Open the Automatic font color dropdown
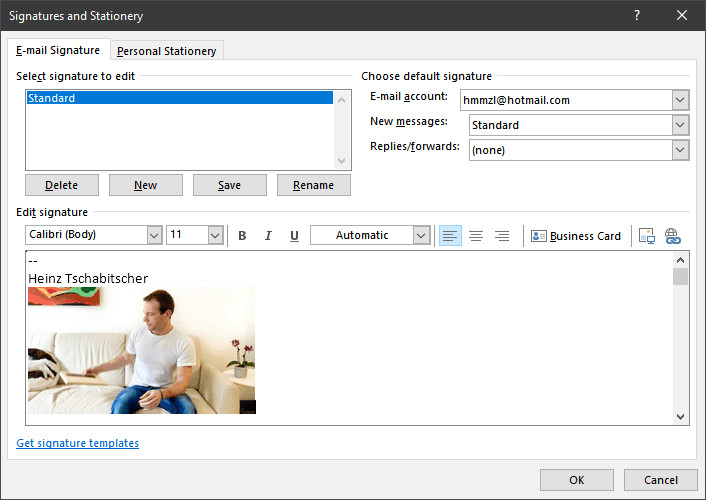 tap(421, 235)
